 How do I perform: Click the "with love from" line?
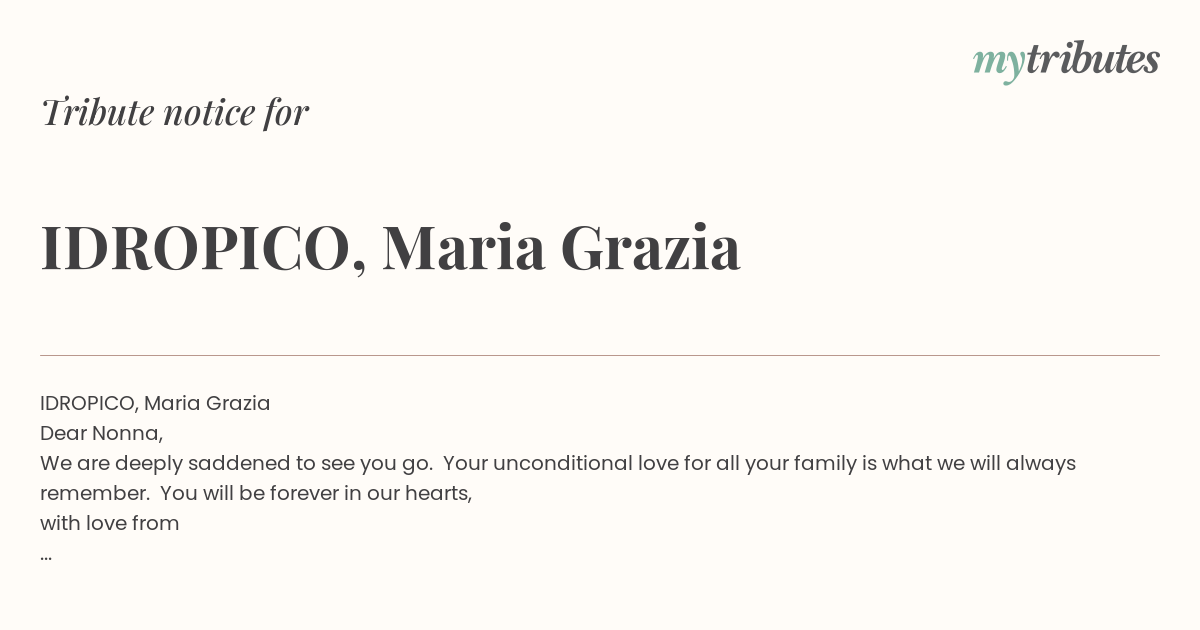click(110, 523)
